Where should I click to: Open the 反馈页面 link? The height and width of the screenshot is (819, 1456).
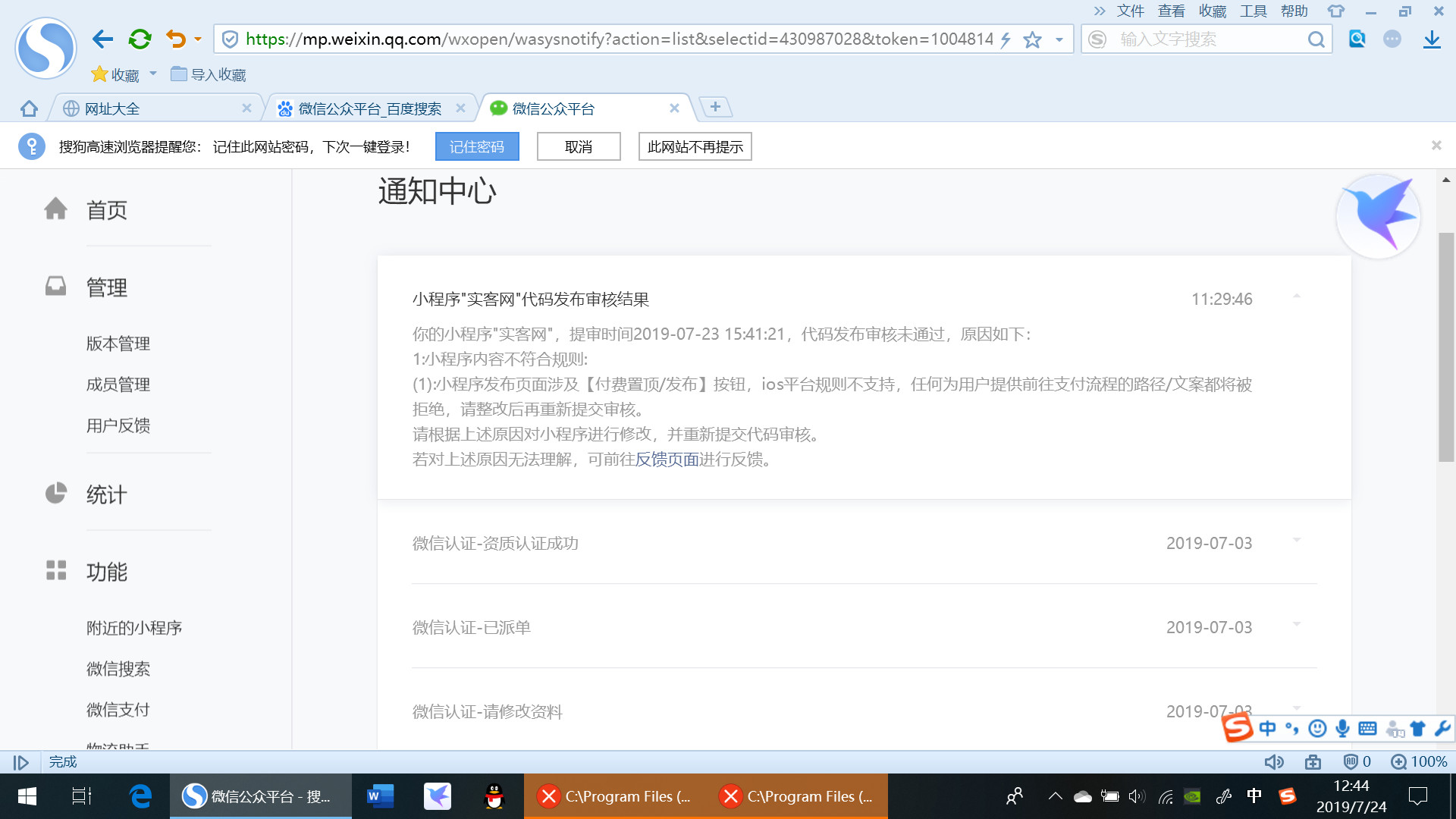(667, 460)
